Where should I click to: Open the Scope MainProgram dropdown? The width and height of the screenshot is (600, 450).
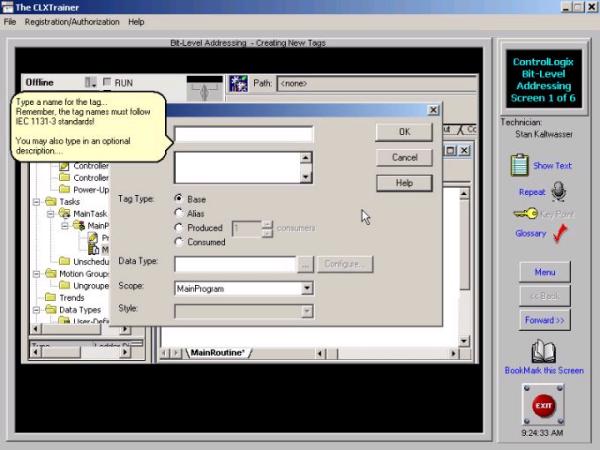click(307, 288)
